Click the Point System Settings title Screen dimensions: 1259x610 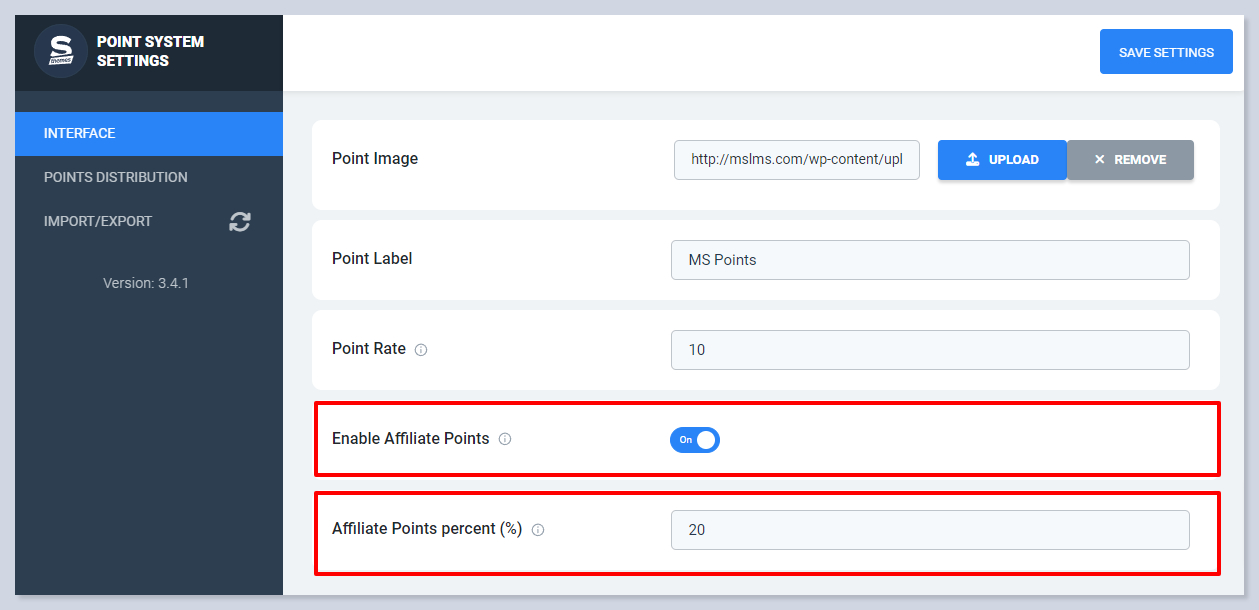pos(150,51)
